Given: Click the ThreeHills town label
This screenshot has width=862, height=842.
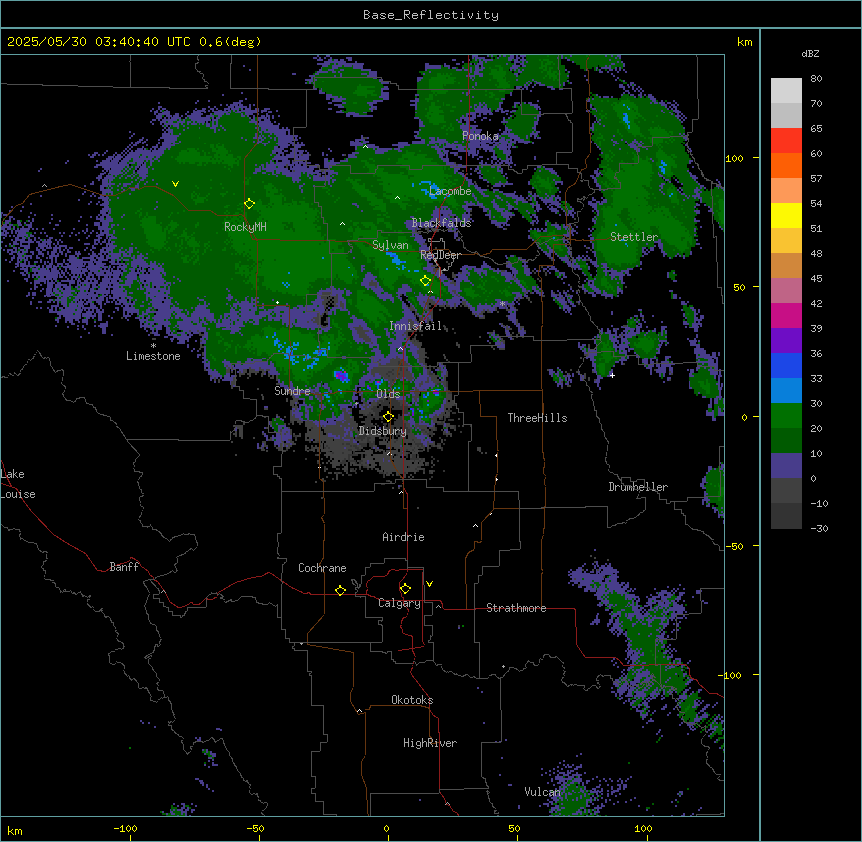Looking at the screenshot, I should coord(537,418).
